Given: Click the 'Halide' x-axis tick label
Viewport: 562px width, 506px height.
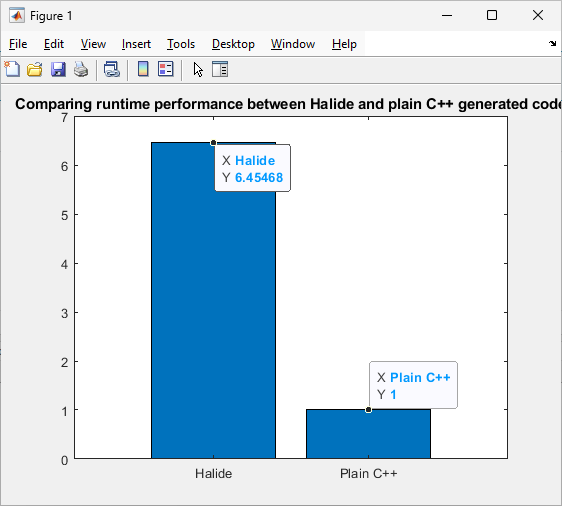Looking at the screenshot, I should (214, 474).
